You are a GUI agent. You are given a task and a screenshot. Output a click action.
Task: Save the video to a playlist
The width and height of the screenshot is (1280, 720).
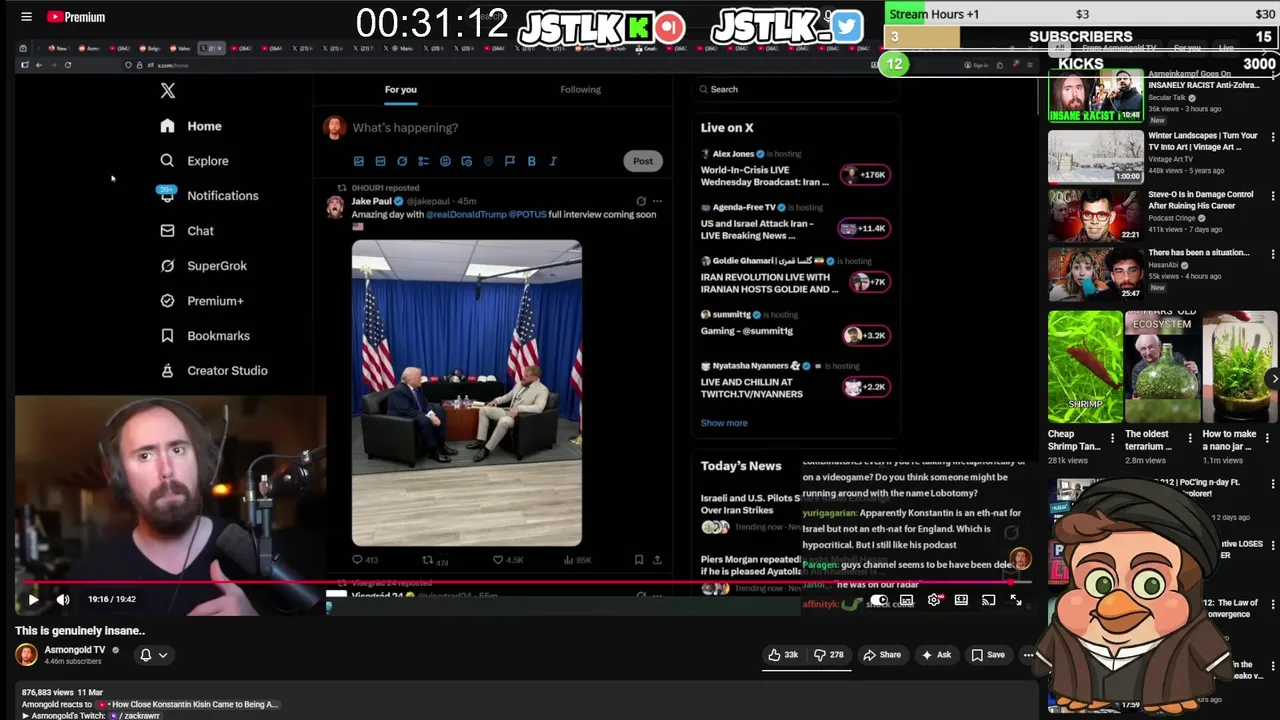[988, 655]
